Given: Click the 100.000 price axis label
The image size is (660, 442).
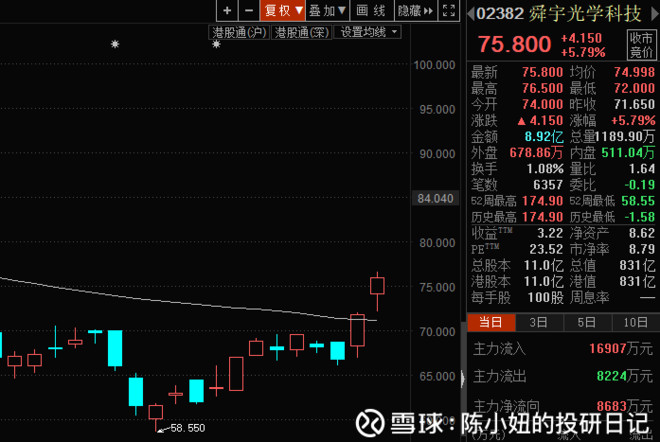Looking at the screenshot, I should pyautogui.click(x=434, y=65).
